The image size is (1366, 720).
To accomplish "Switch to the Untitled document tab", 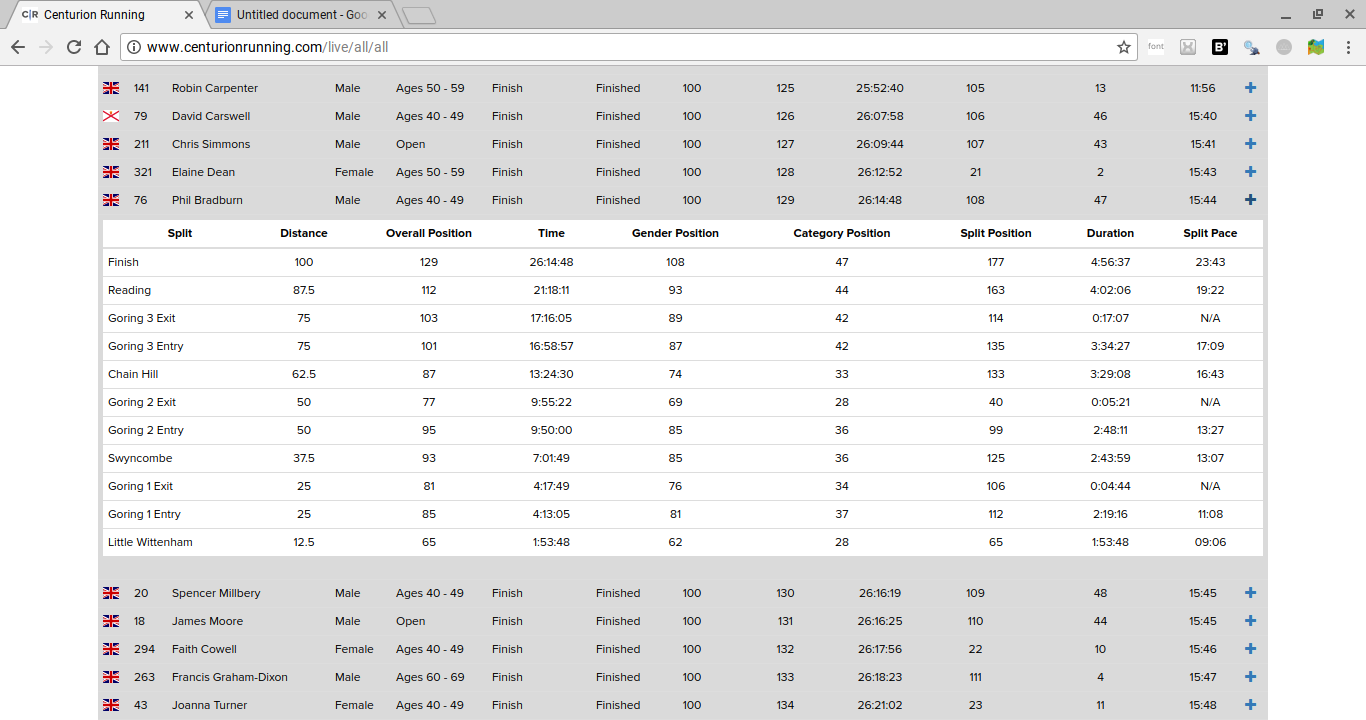I will [298, 15].
